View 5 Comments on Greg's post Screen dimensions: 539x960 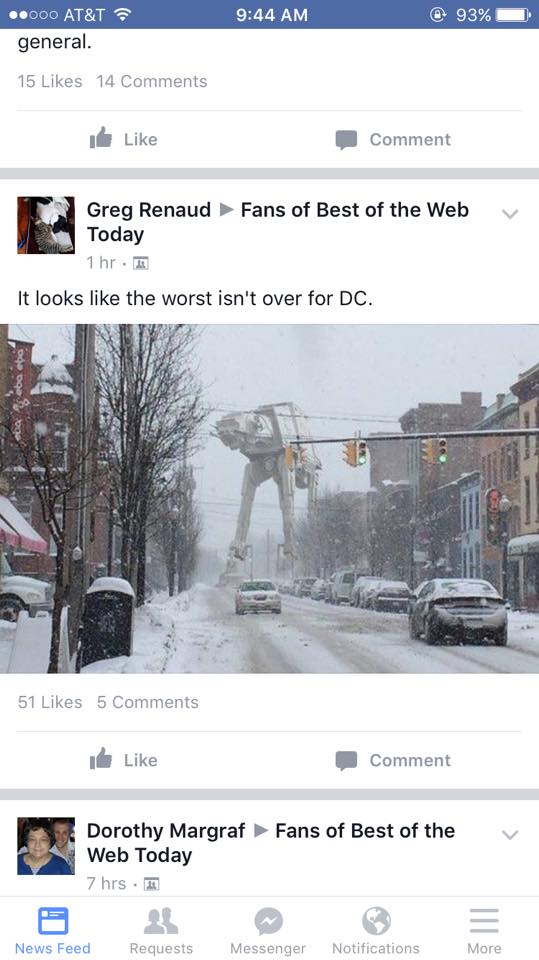coord(148,702)
